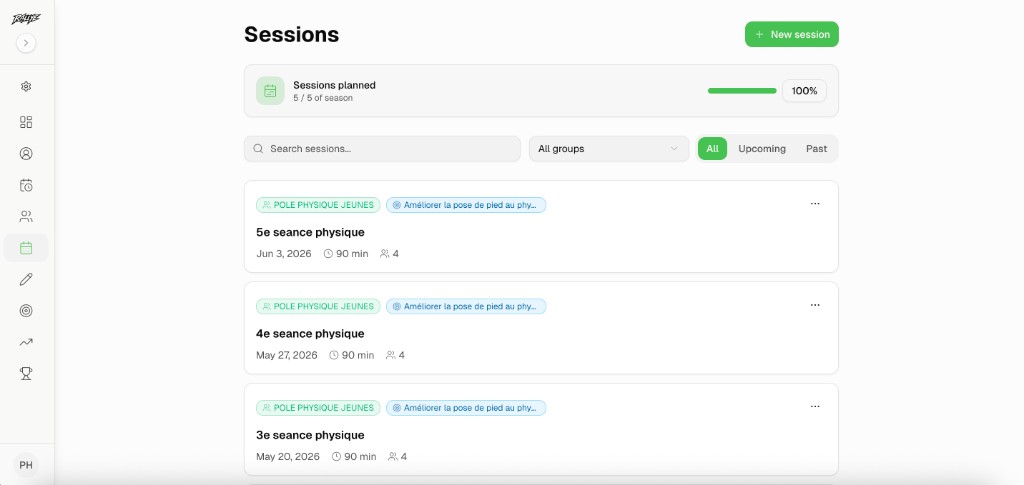Open the trending progress arrow icon in sidebar
Viewport: 1024px width, 485px height.
(26, 342)
